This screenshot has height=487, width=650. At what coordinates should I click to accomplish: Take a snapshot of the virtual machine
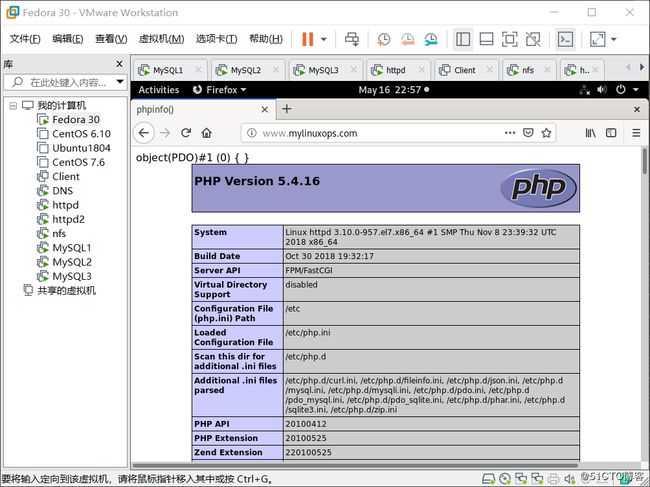[x=383, y=39]
